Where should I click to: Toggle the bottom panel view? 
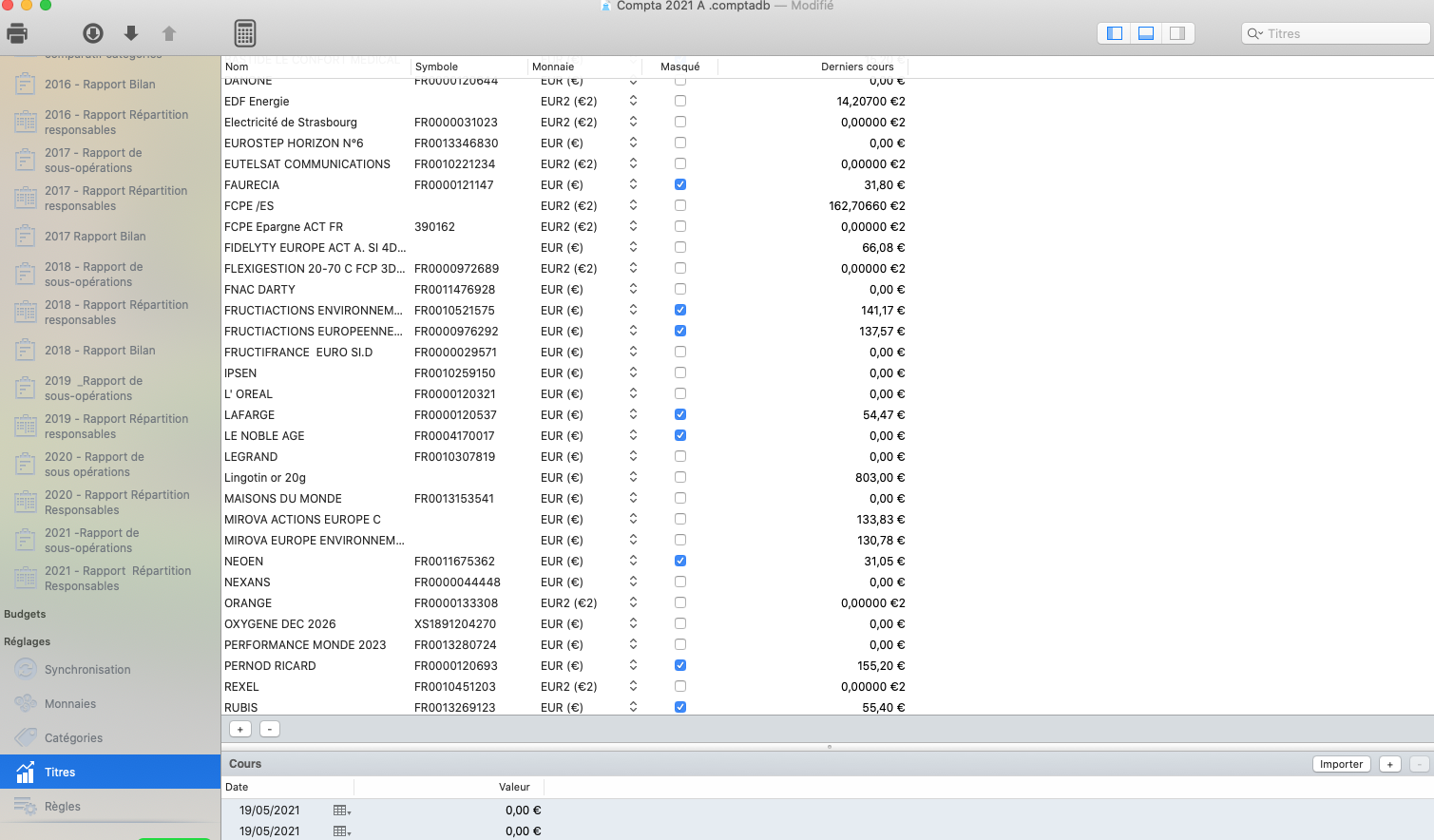[x=1146, y=33]
